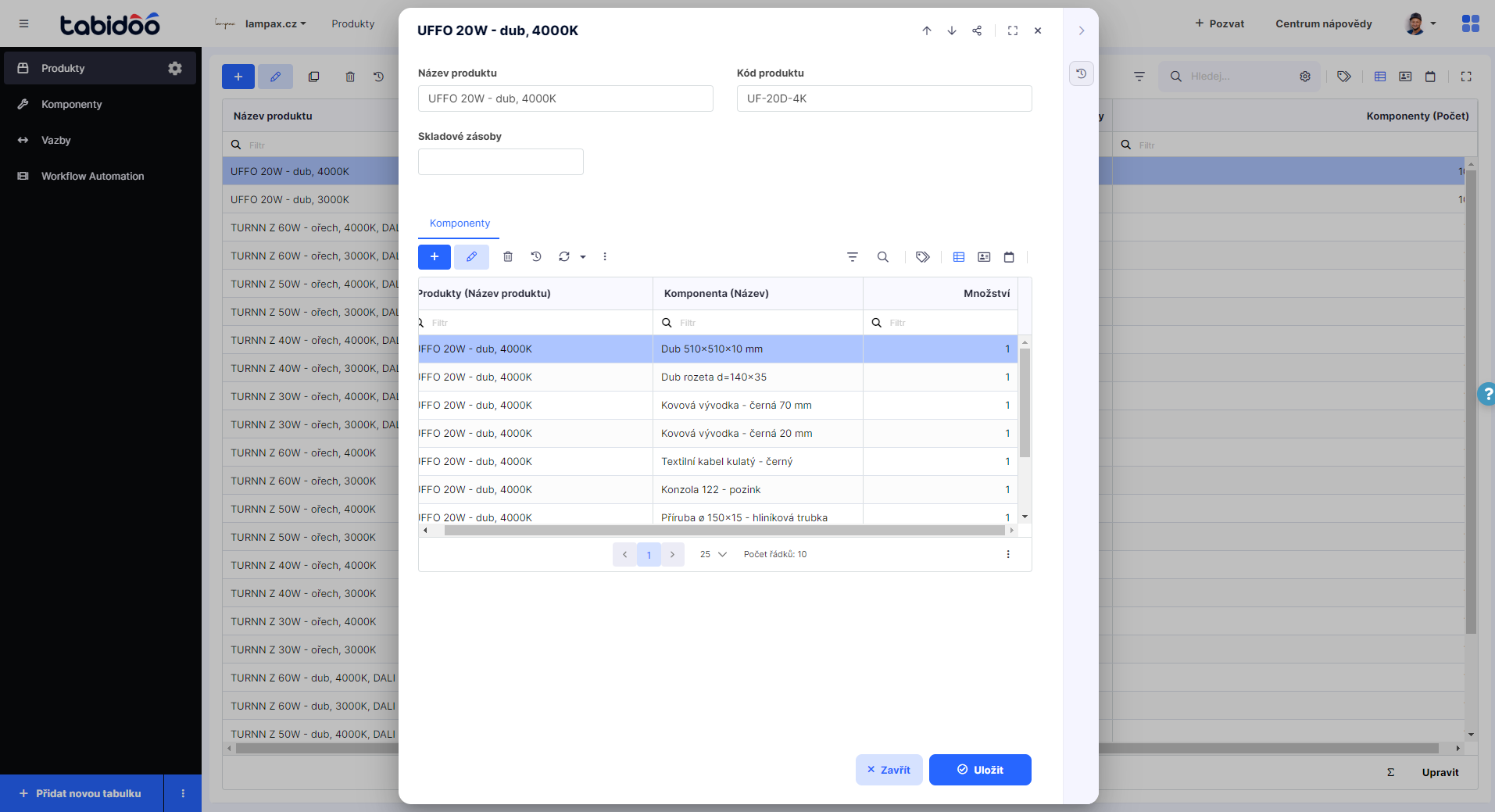The image size is (1495, 812).
Task: Expand the refresh options dropdown arrow
Action: (x=583, y=256)
